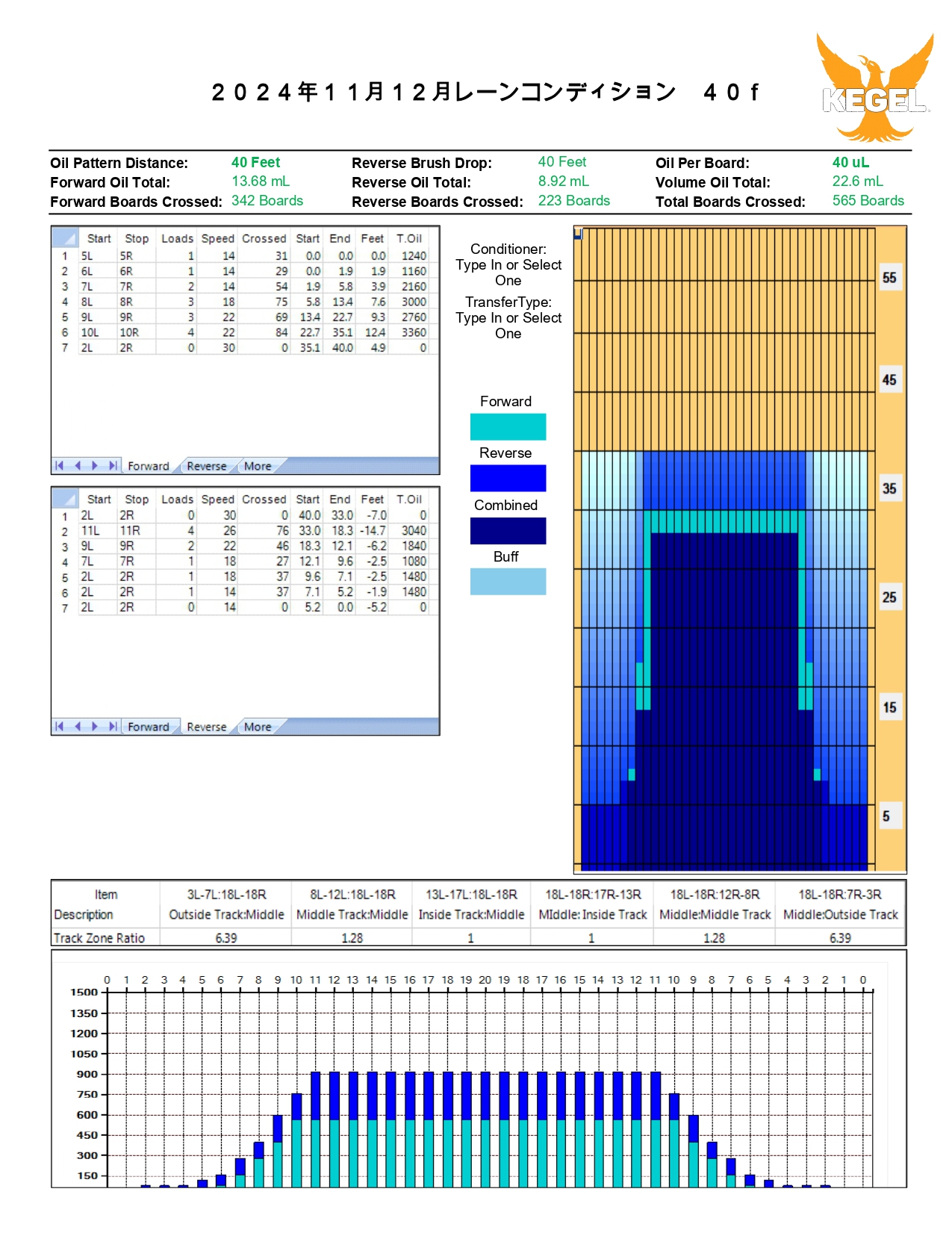This screenshot has width=952, height=1233.
Task: Select Forward tab in lower table
Action: pos(149,727)
